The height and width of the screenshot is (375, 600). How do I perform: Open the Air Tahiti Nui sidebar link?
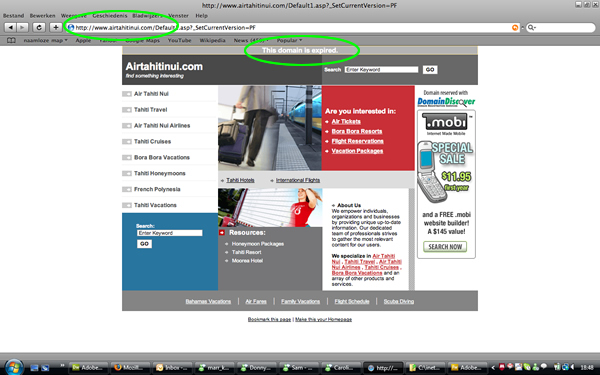[151, 94]
